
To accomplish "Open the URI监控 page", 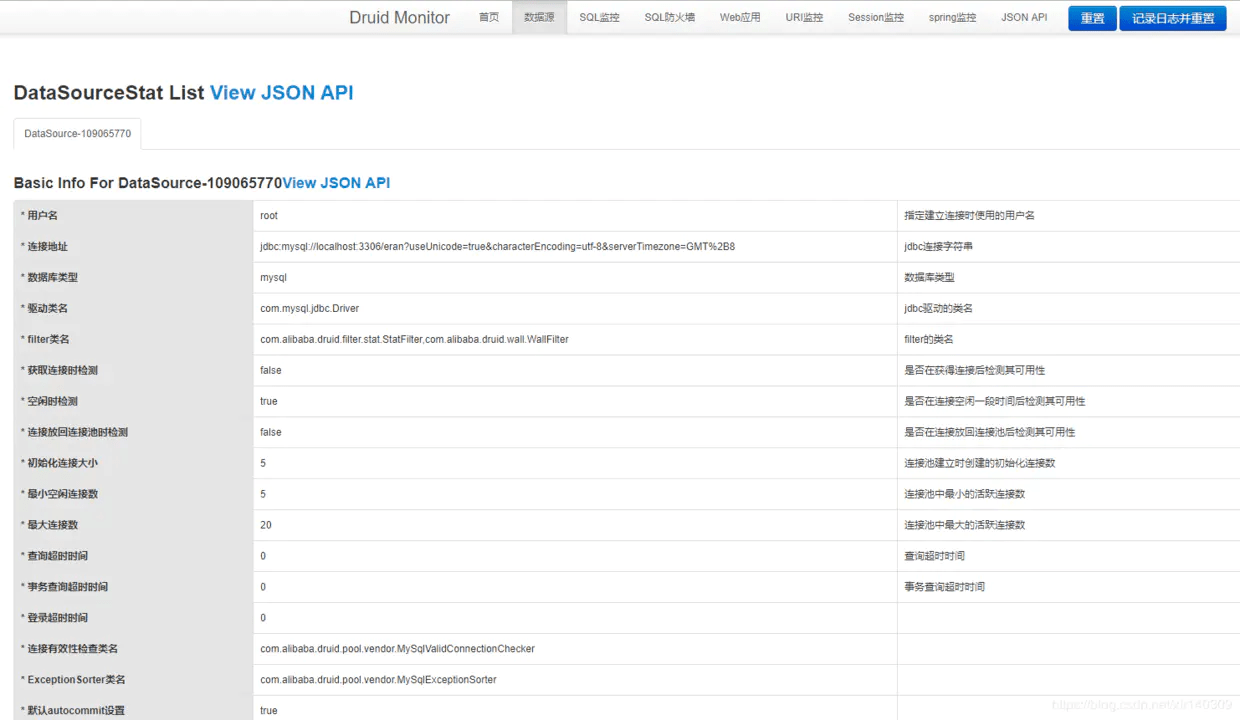I will pyautogui.click(x=804, y=18).
